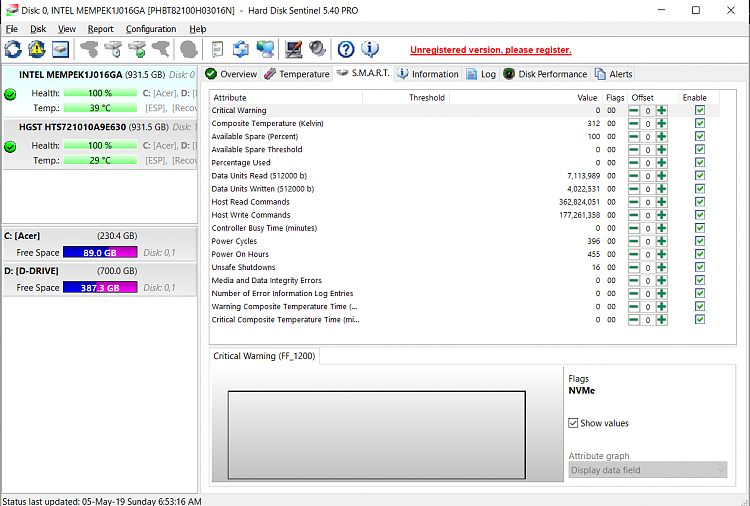The height and width of the screenshot is (506, 750).
Task: Uncheck the Show values checkbox
Action: 573,423
